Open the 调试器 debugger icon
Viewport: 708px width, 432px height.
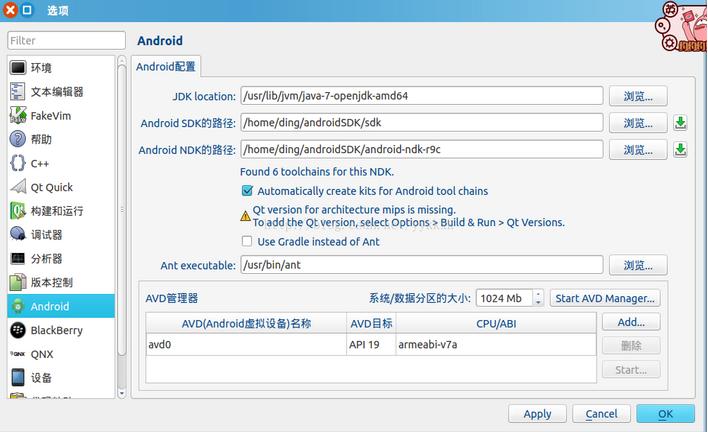pos(18,234)
